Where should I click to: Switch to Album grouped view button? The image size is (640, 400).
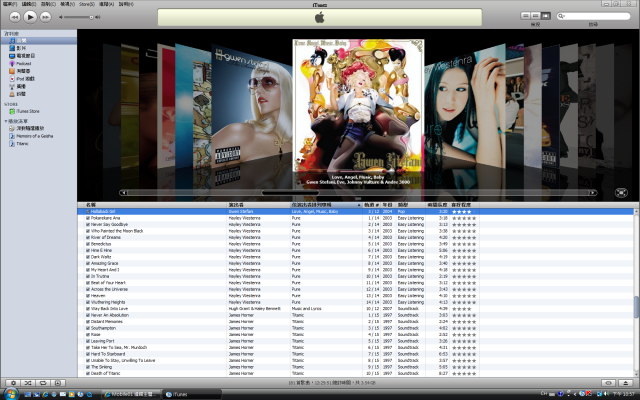536,16
